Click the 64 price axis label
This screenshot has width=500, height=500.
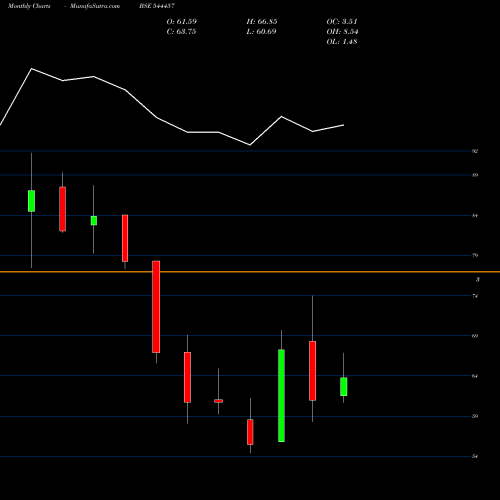(x=475, y=376)
